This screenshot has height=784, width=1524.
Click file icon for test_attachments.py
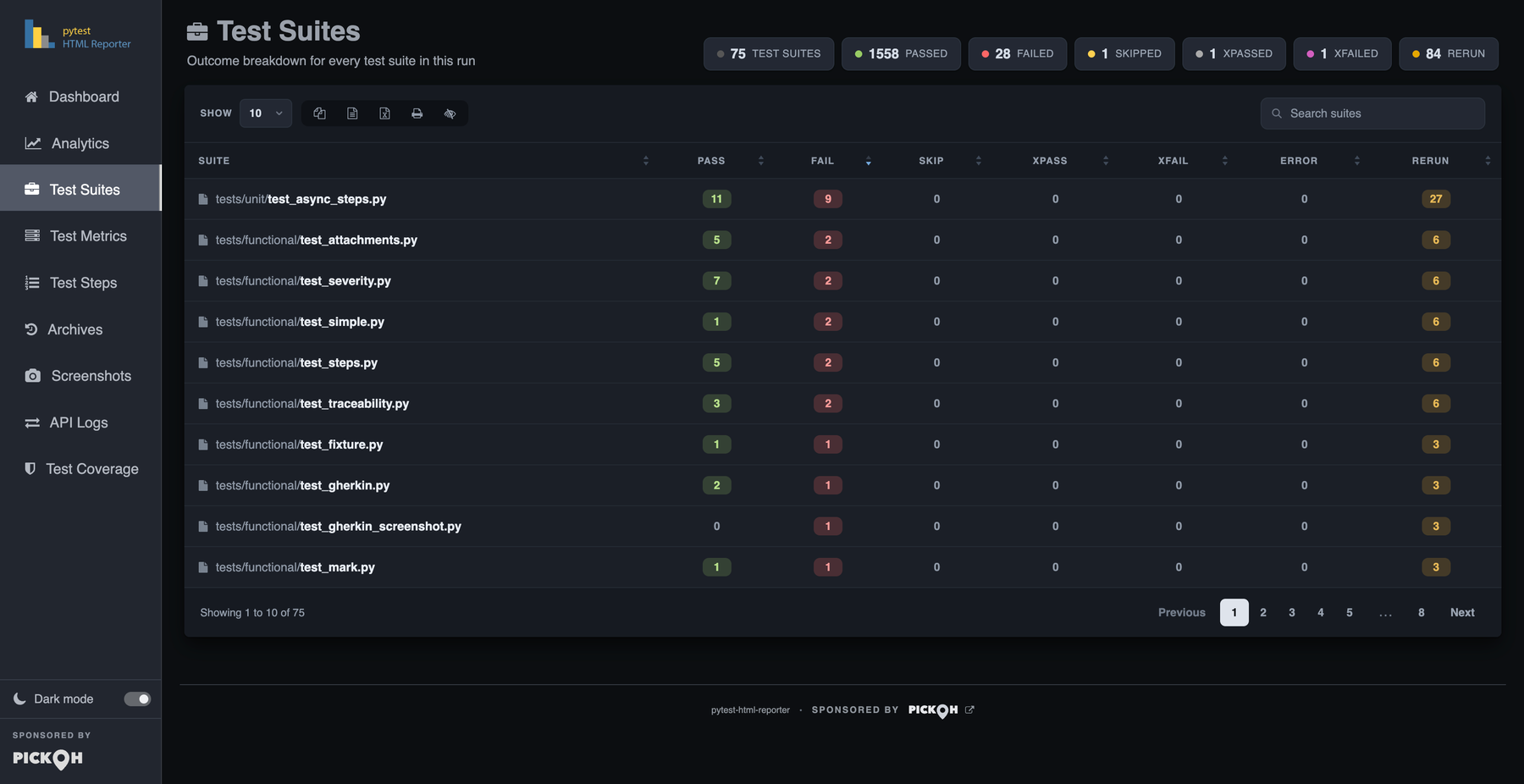203,240
